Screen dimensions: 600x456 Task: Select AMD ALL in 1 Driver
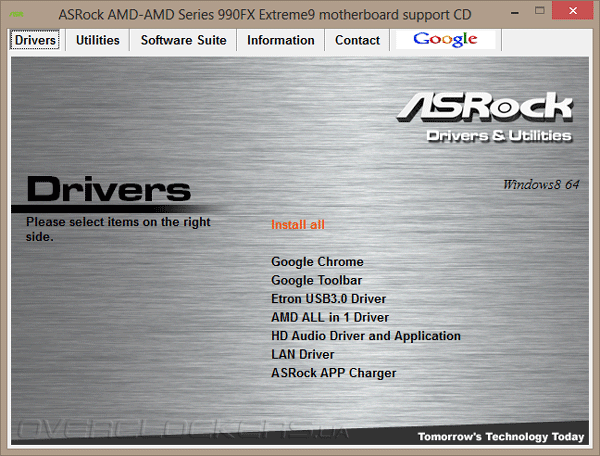tap(330, 317)
